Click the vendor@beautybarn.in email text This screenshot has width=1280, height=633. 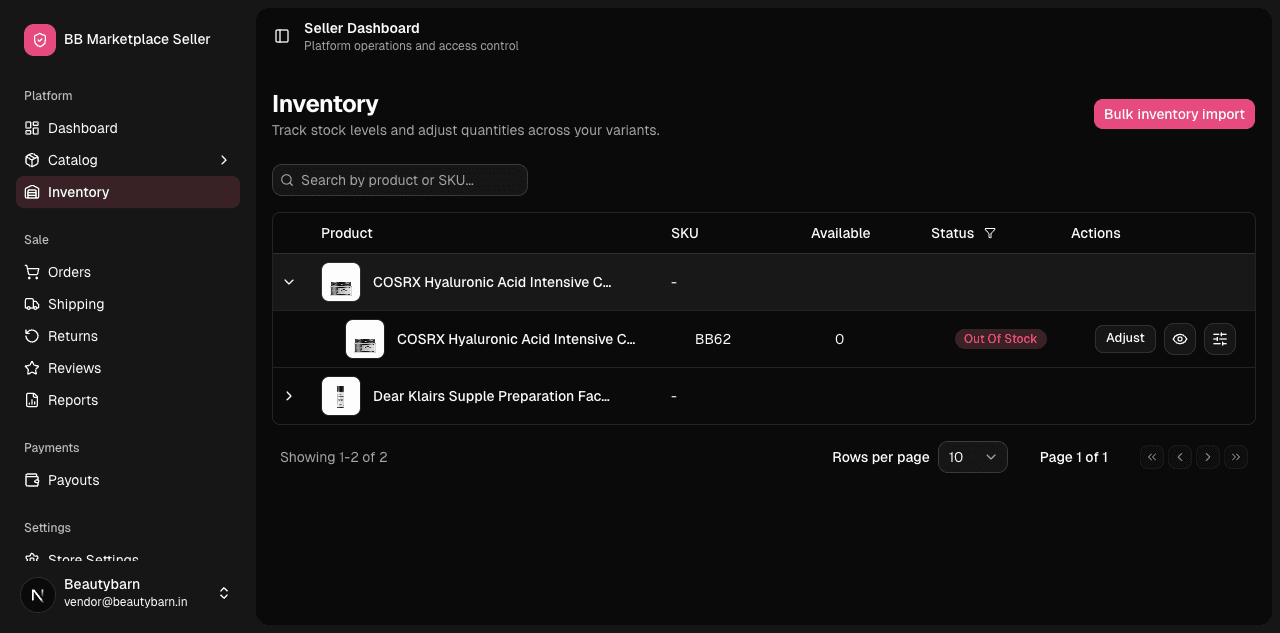pos(126,602)
